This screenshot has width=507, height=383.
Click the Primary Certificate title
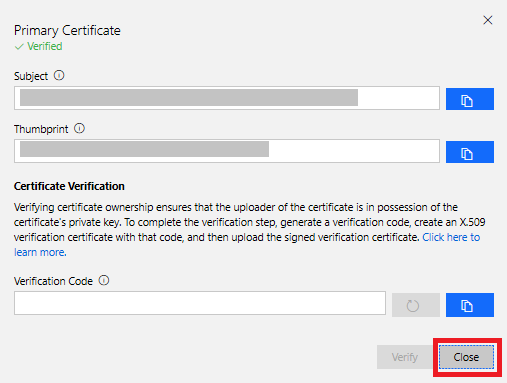[67, 30]
